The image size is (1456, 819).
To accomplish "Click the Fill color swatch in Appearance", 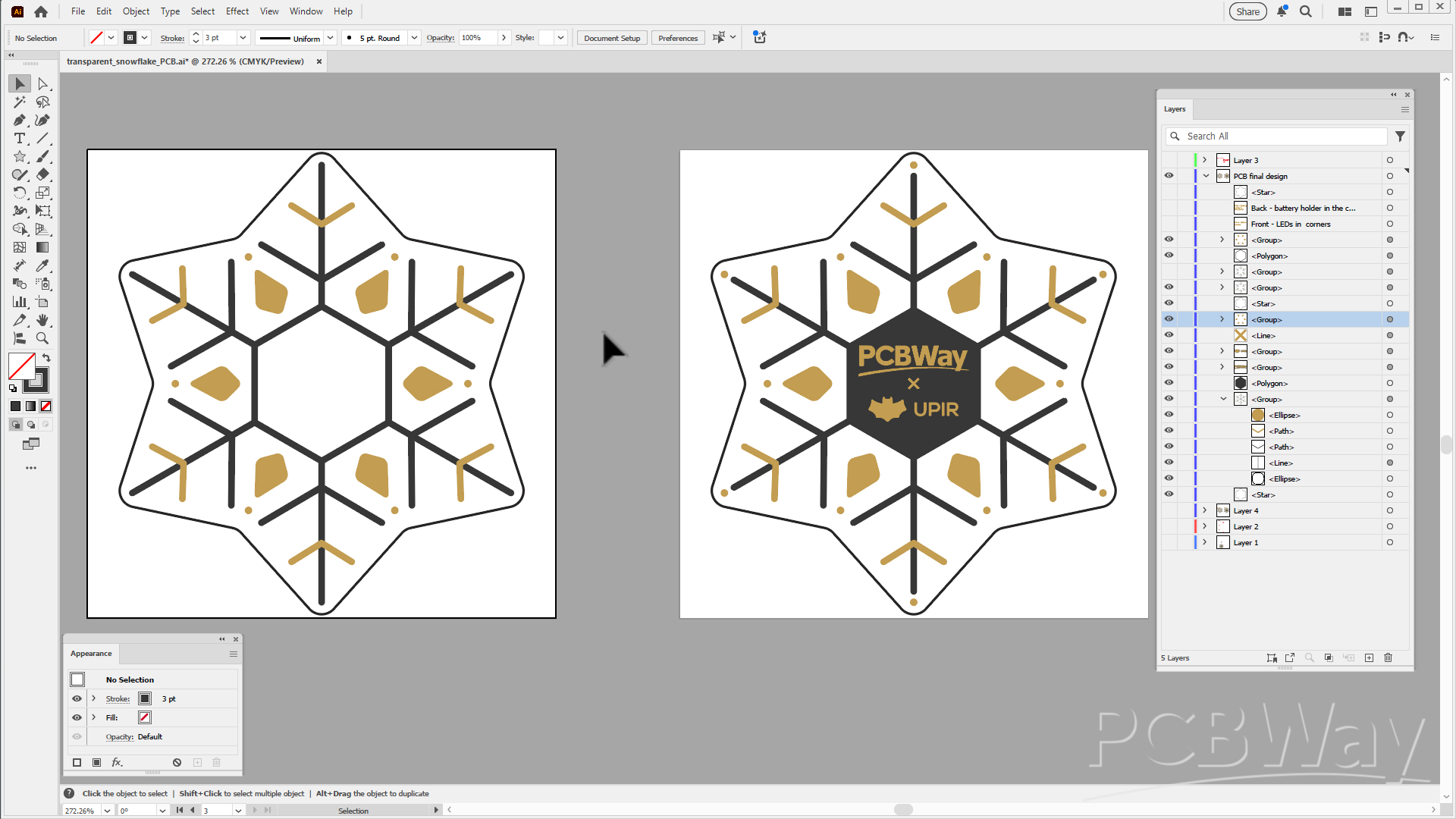I will pos(145,717).
